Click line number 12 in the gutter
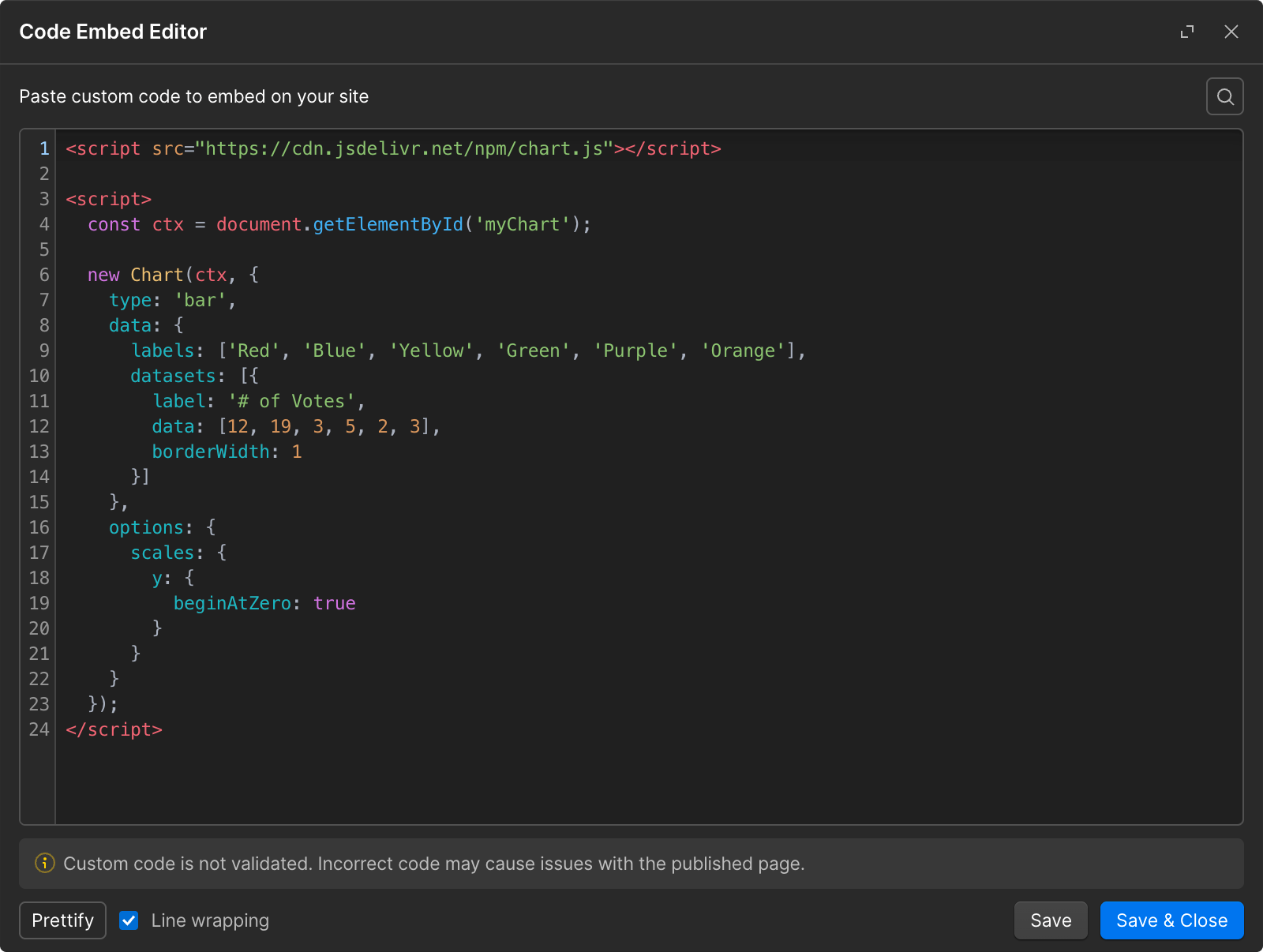 coord(39,426)
